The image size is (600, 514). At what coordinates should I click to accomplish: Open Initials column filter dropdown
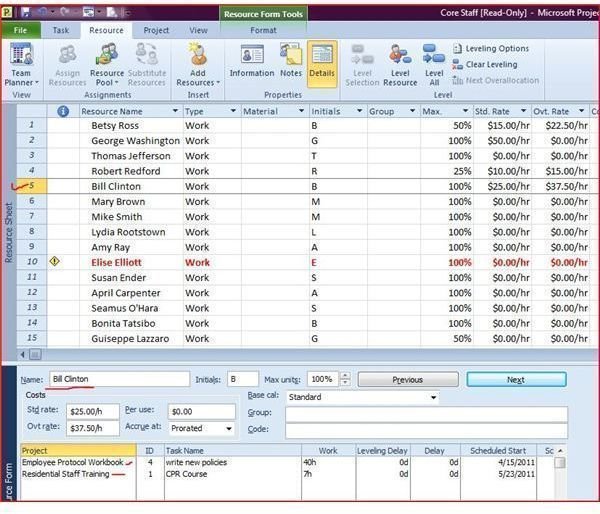359,111
